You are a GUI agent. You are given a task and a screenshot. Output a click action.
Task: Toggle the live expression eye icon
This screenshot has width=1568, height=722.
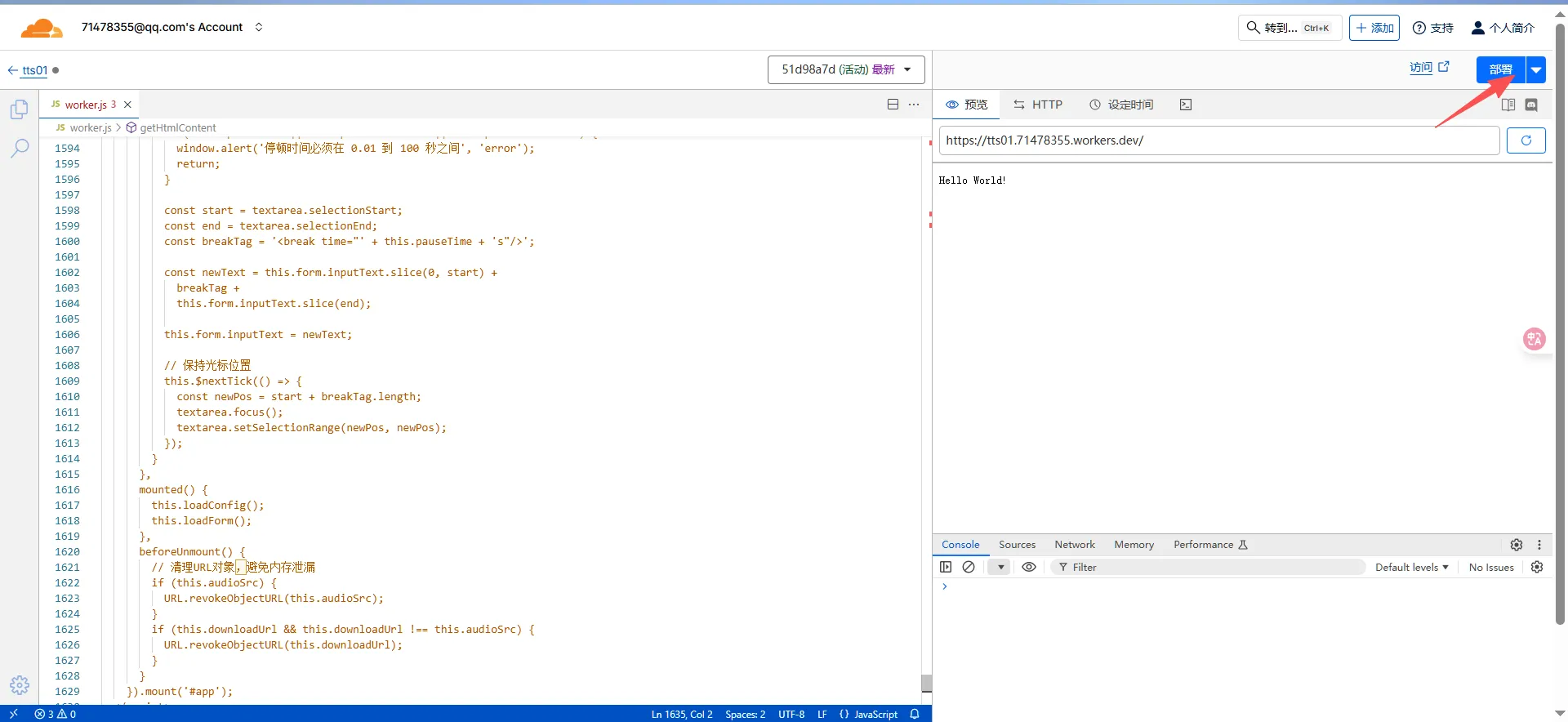(x=1029, y=567)
